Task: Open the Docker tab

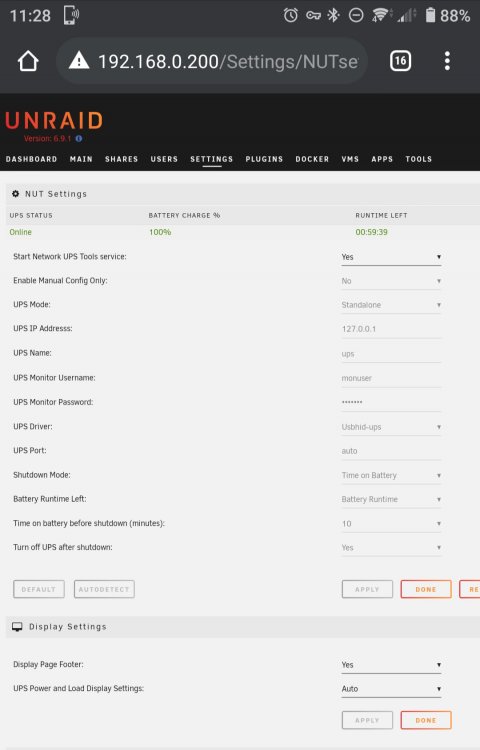Action: click(312, 159)
